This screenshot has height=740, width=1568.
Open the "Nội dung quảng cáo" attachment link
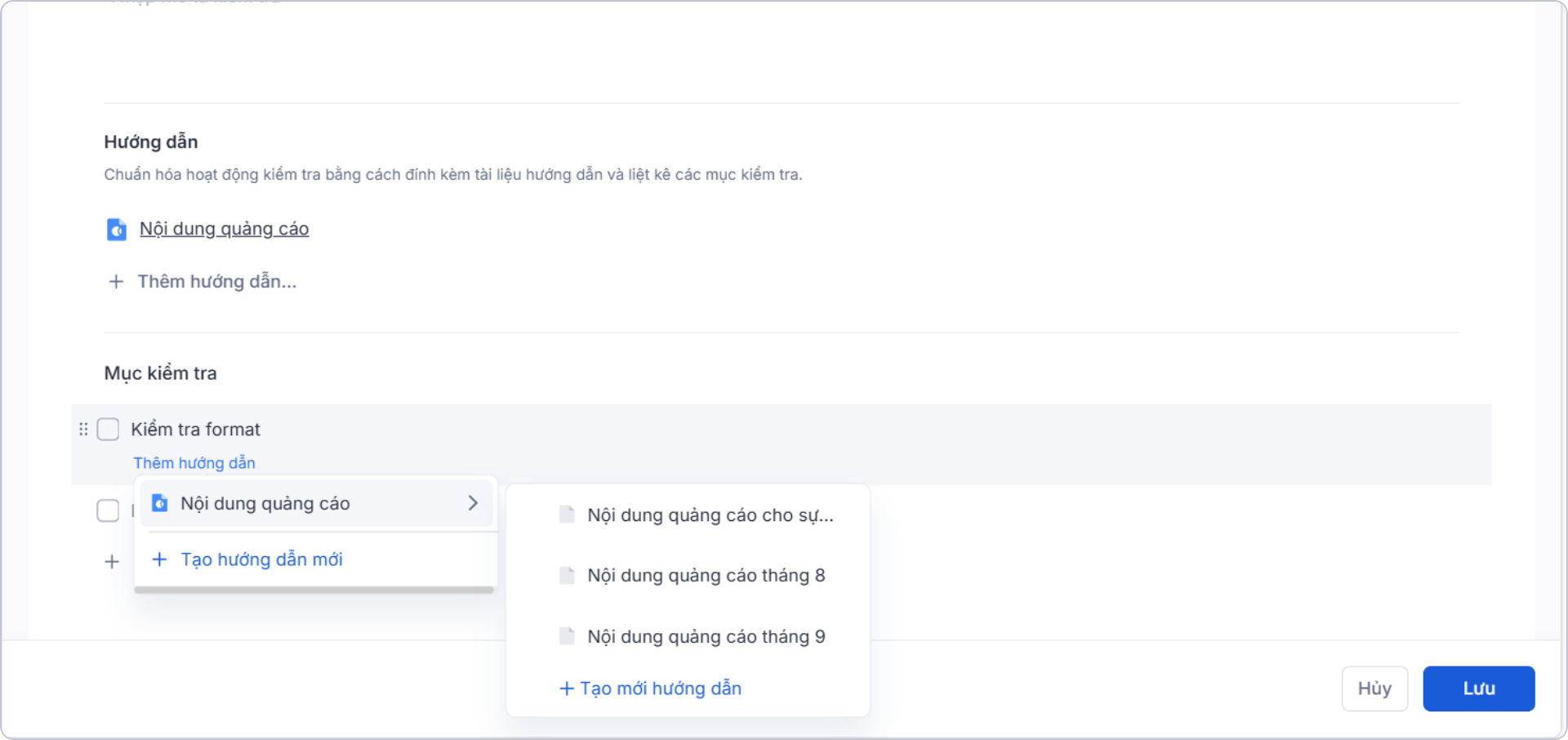pos(224,229)
